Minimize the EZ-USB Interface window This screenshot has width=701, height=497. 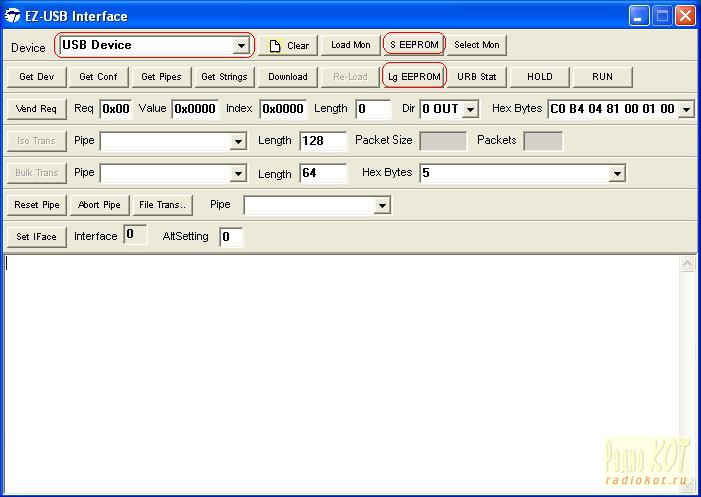click(639, 16)
